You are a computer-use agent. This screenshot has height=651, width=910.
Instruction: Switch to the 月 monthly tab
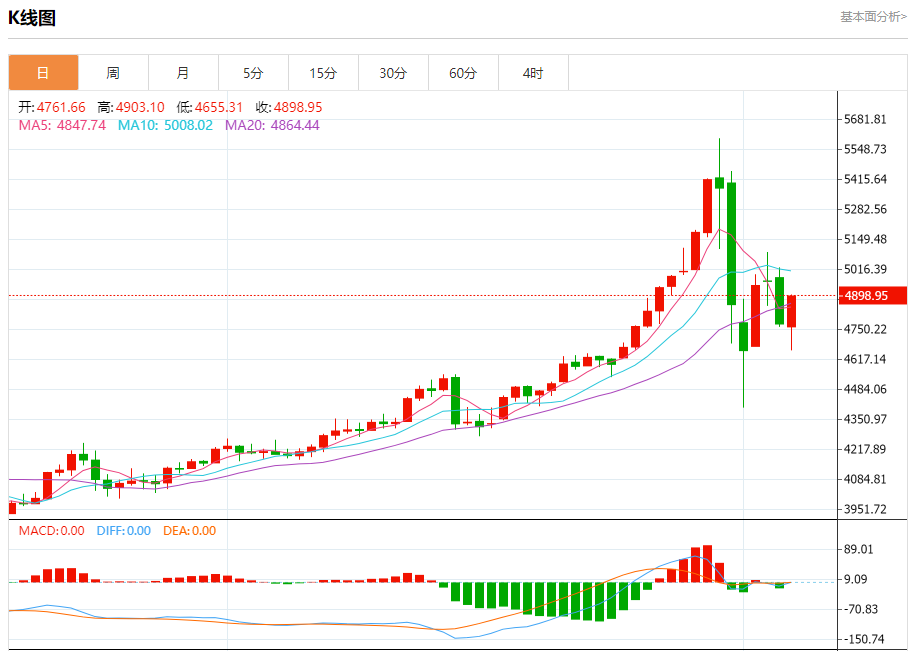pos(183,73)
